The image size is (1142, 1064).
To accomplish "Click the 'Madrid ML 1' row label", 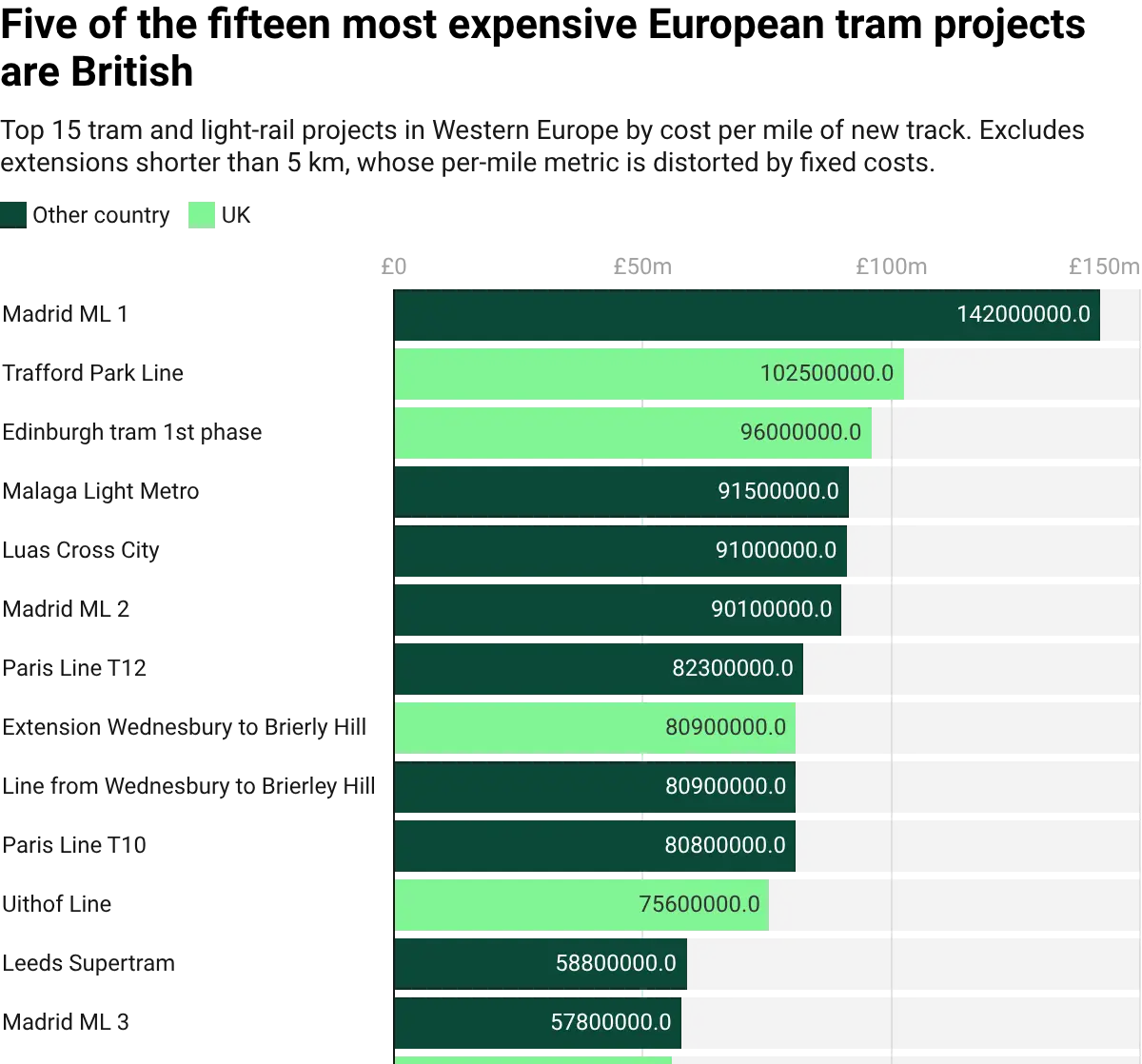I will (66, 314).
